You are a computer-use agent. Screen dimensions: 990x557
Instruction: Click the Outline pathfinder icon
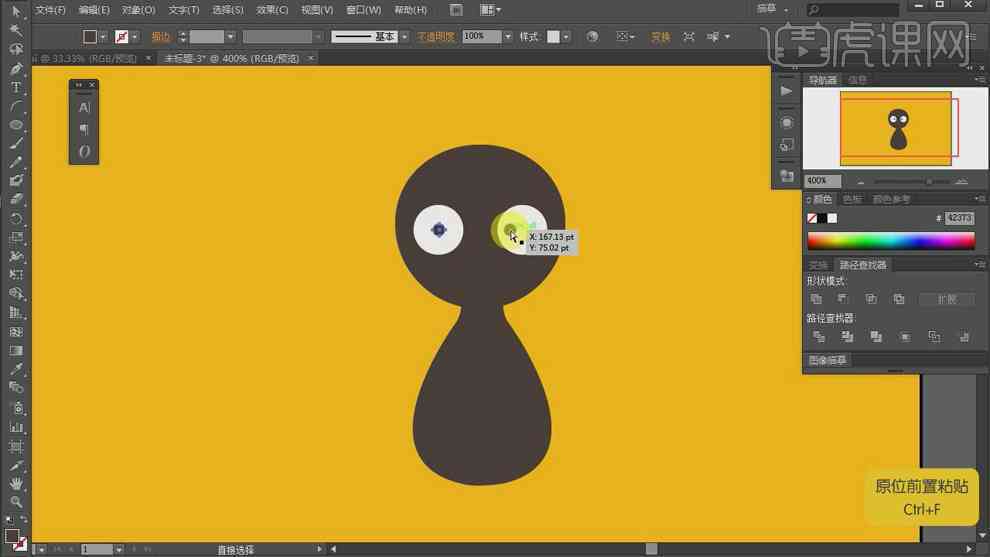934,337
